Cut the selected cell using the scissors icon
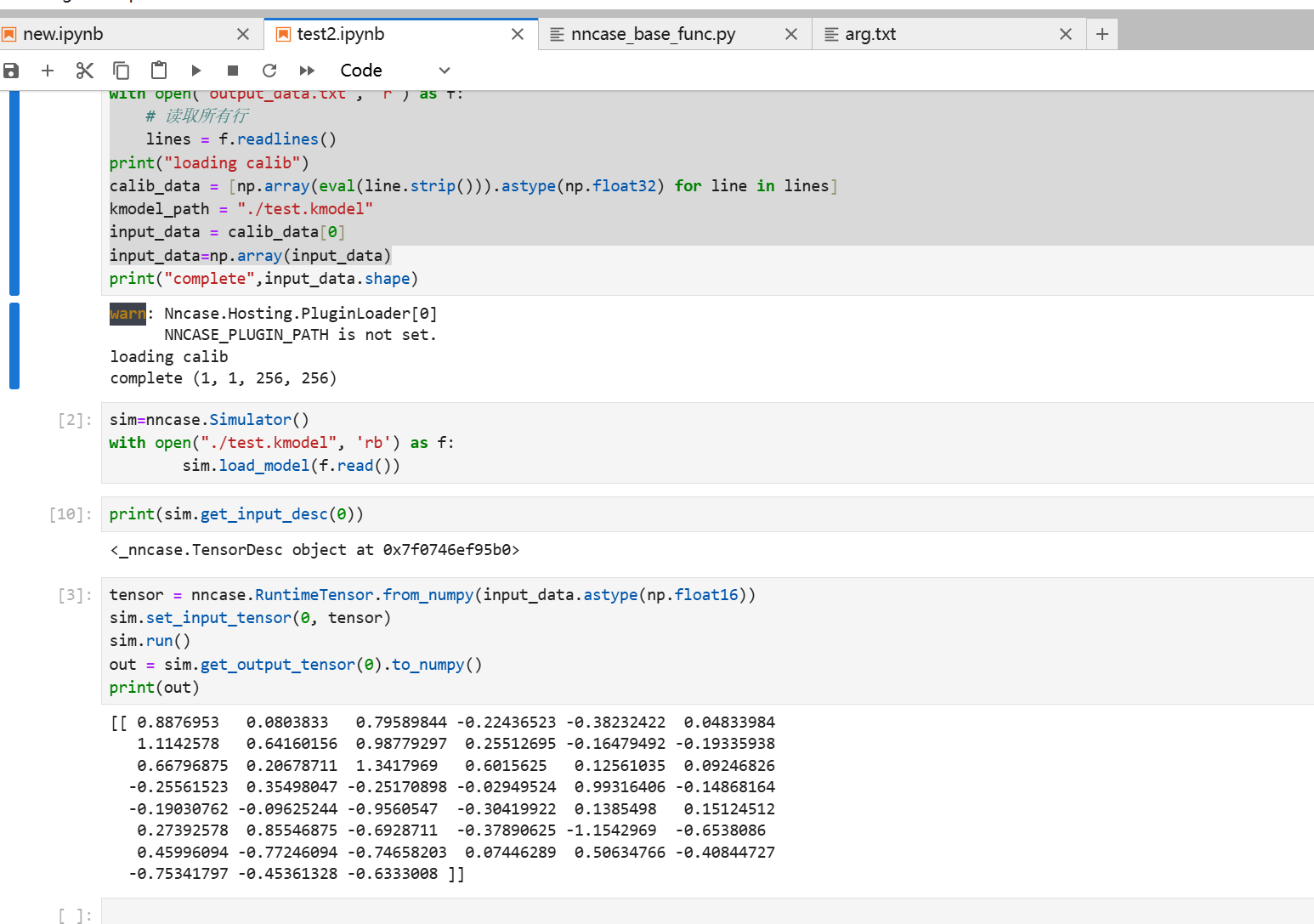The width and height of the screenshot is (1314, 924). tap(84, 71)
